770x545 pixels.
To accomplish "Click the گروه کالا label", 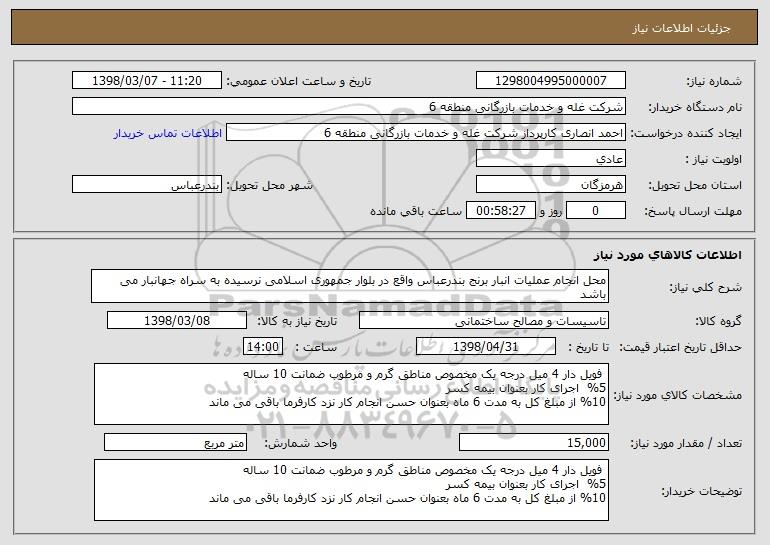I will [718, 322].
